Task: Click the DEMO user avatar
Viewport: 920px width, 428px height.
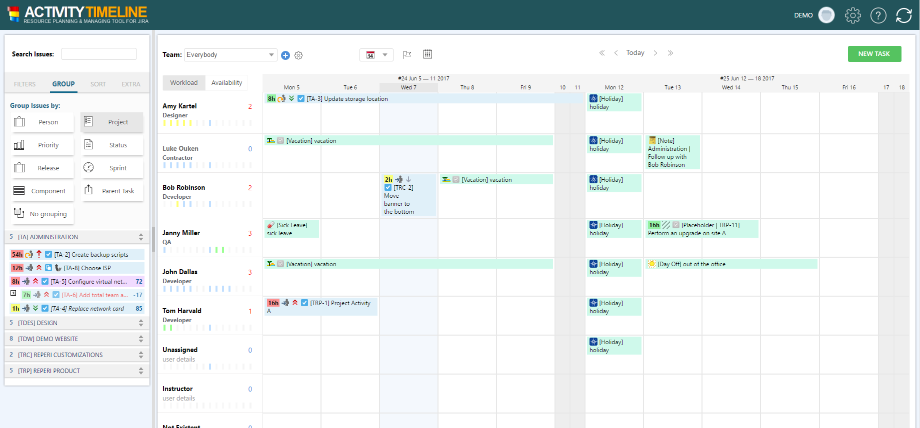Action: (826, 15)
